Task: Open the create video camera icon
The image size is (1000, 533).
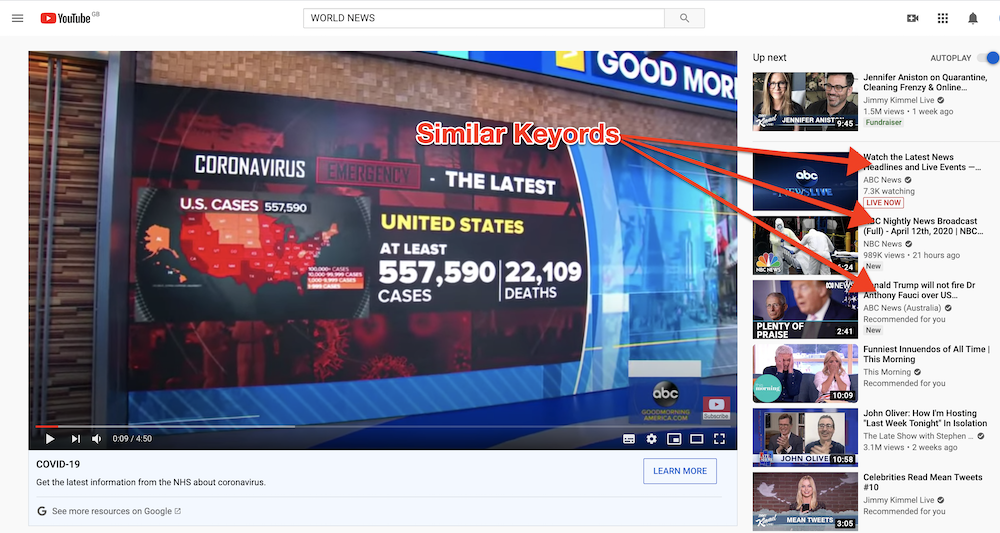Action: (x=913, y=18)
